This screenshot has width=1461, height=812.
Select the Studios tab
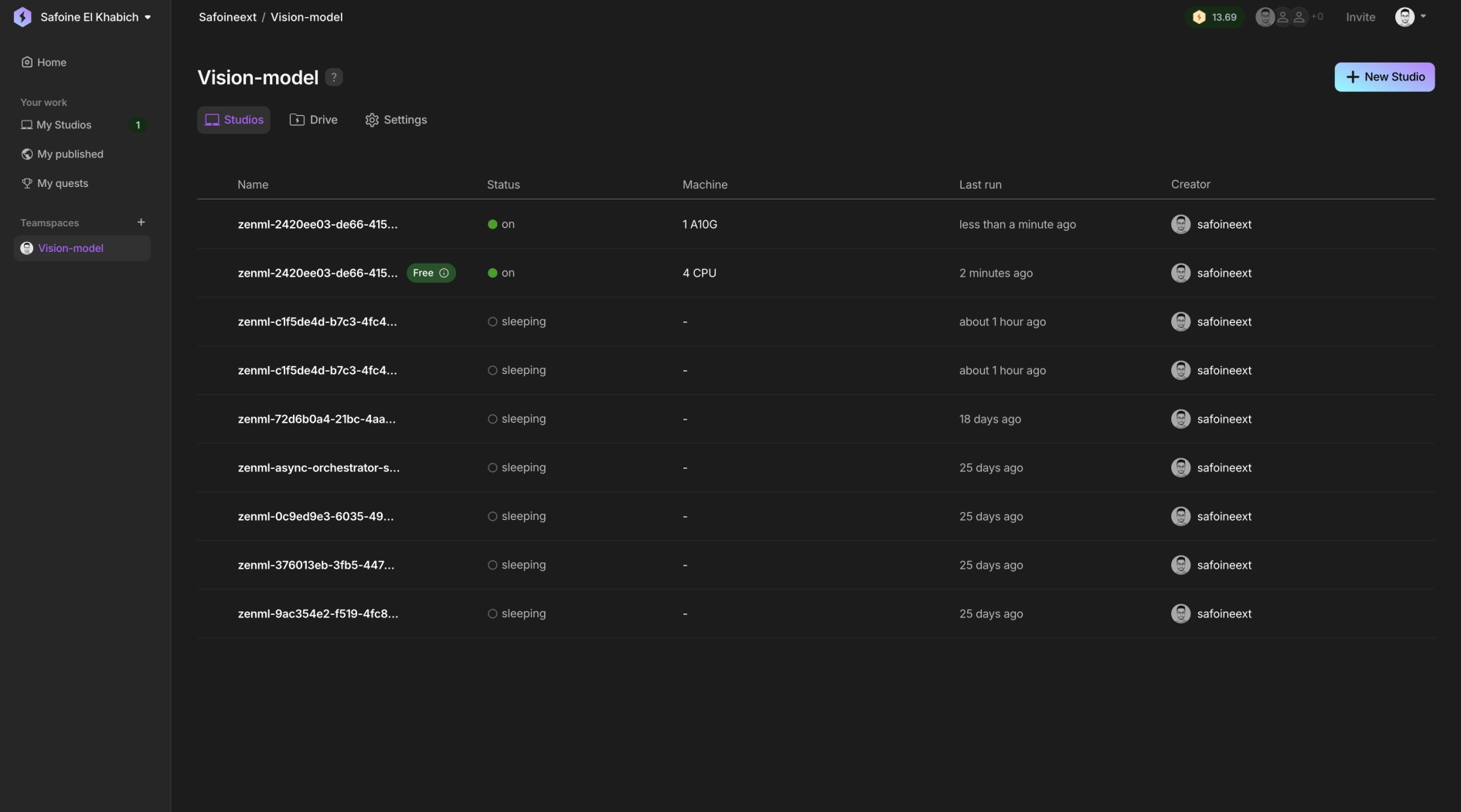coord(233,120)
